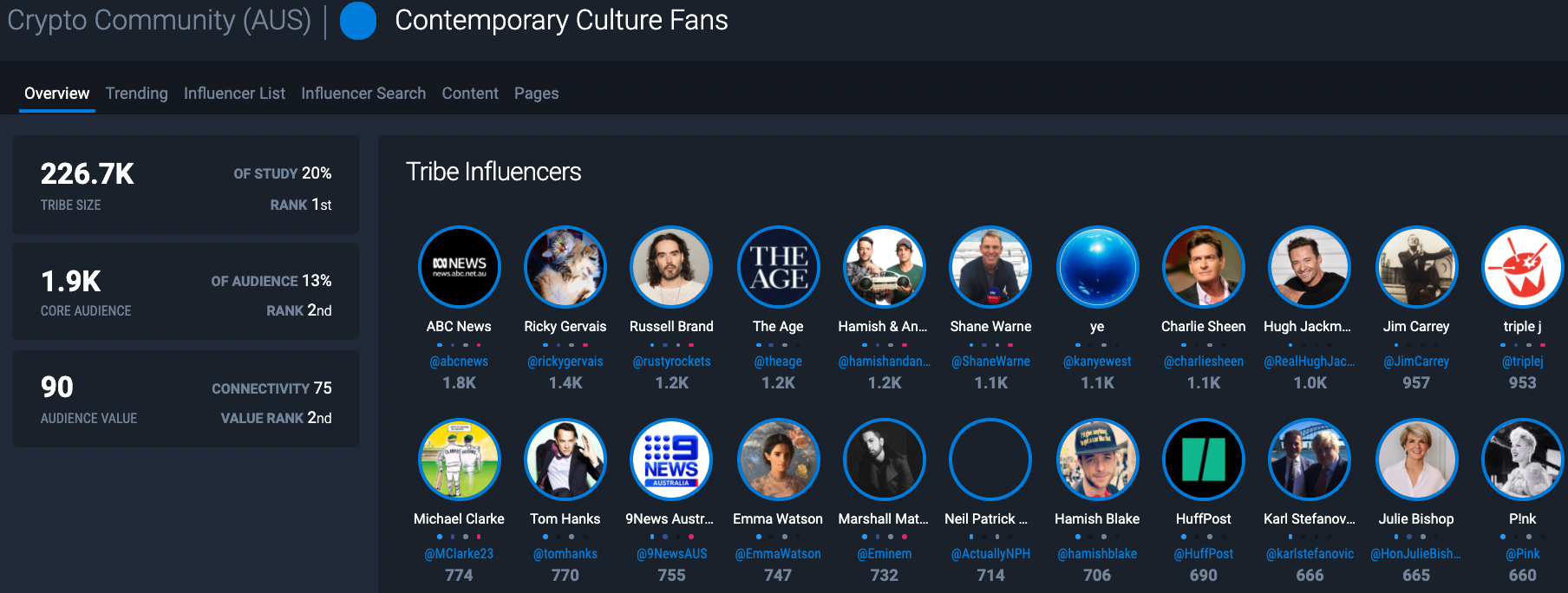The width and height of the screenshot is (1568, 593).
Task: Click the 1.9K core audience value
Action: (71, 281)
